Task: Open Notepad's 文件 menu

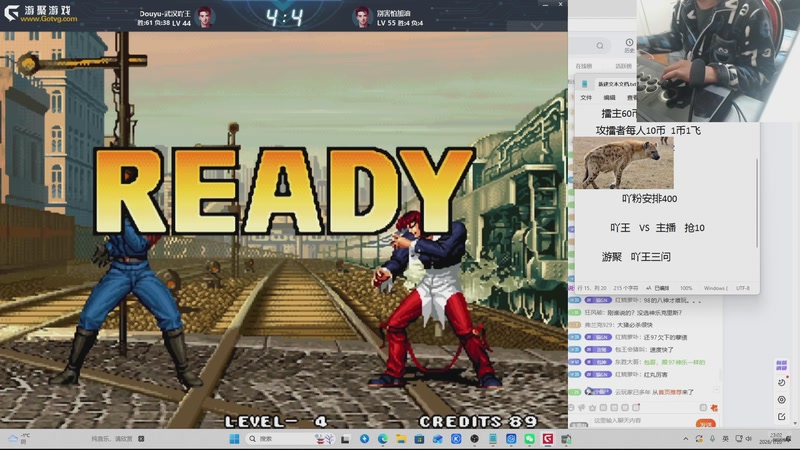Action: [x=586, y=97]
